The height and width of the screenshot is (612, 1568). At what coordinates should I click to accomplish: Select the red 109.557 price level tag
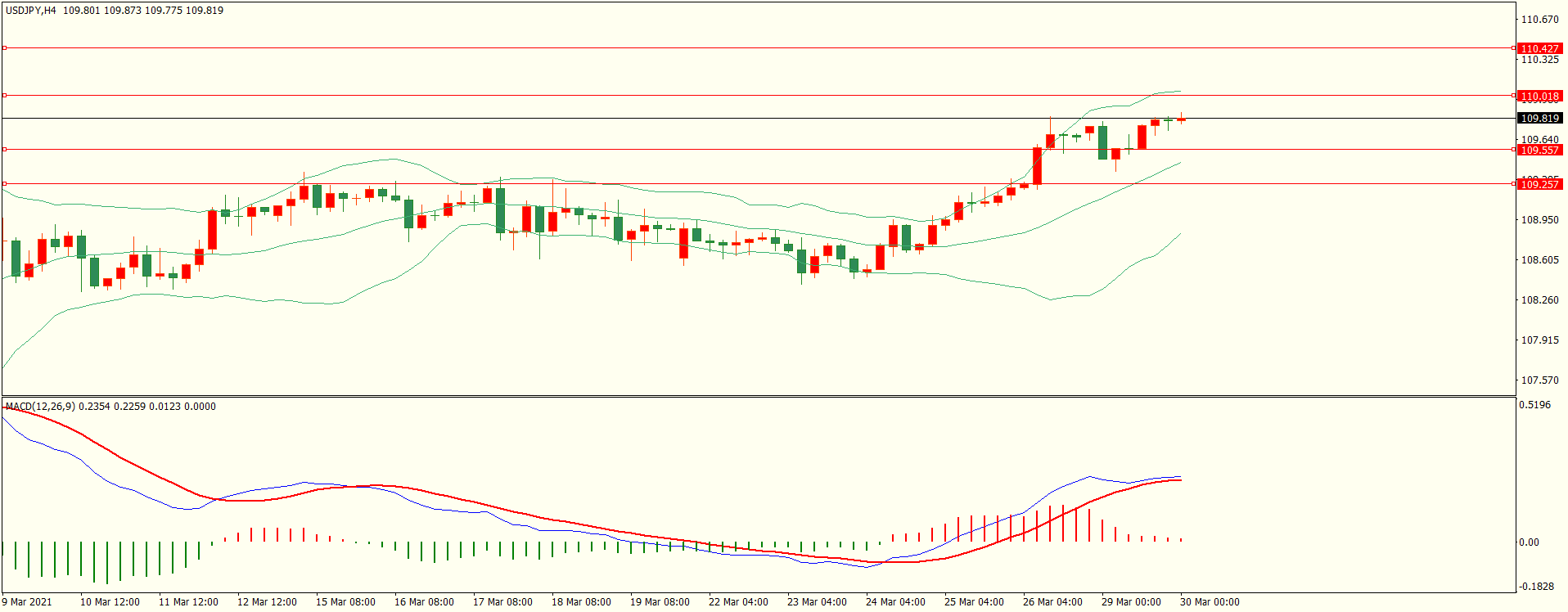1539,150
